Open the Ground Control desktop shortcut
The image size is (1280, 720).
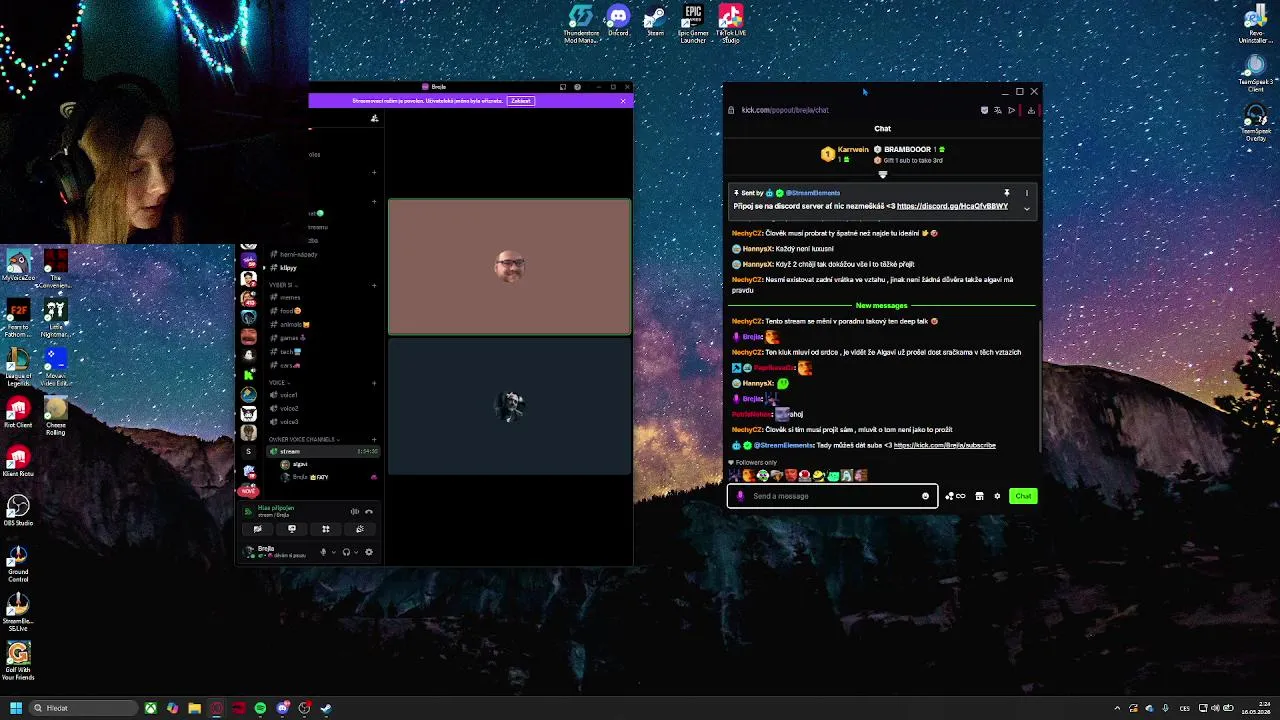click(x=18, y=563)
